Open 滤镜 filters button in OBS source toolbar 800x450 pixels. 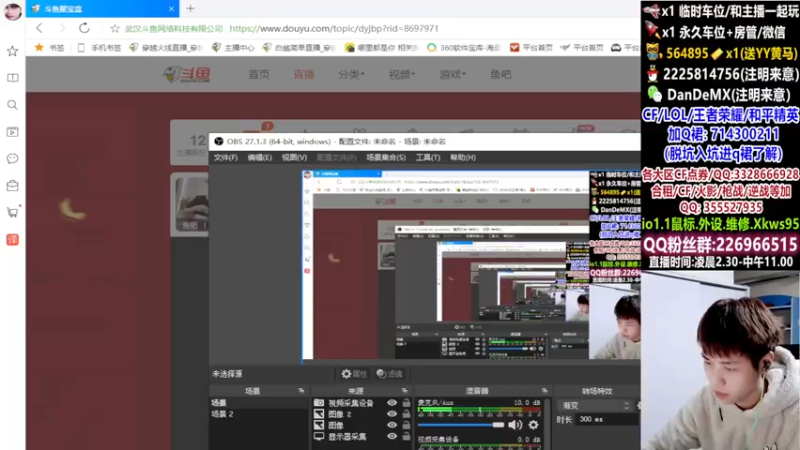[389, 374]
